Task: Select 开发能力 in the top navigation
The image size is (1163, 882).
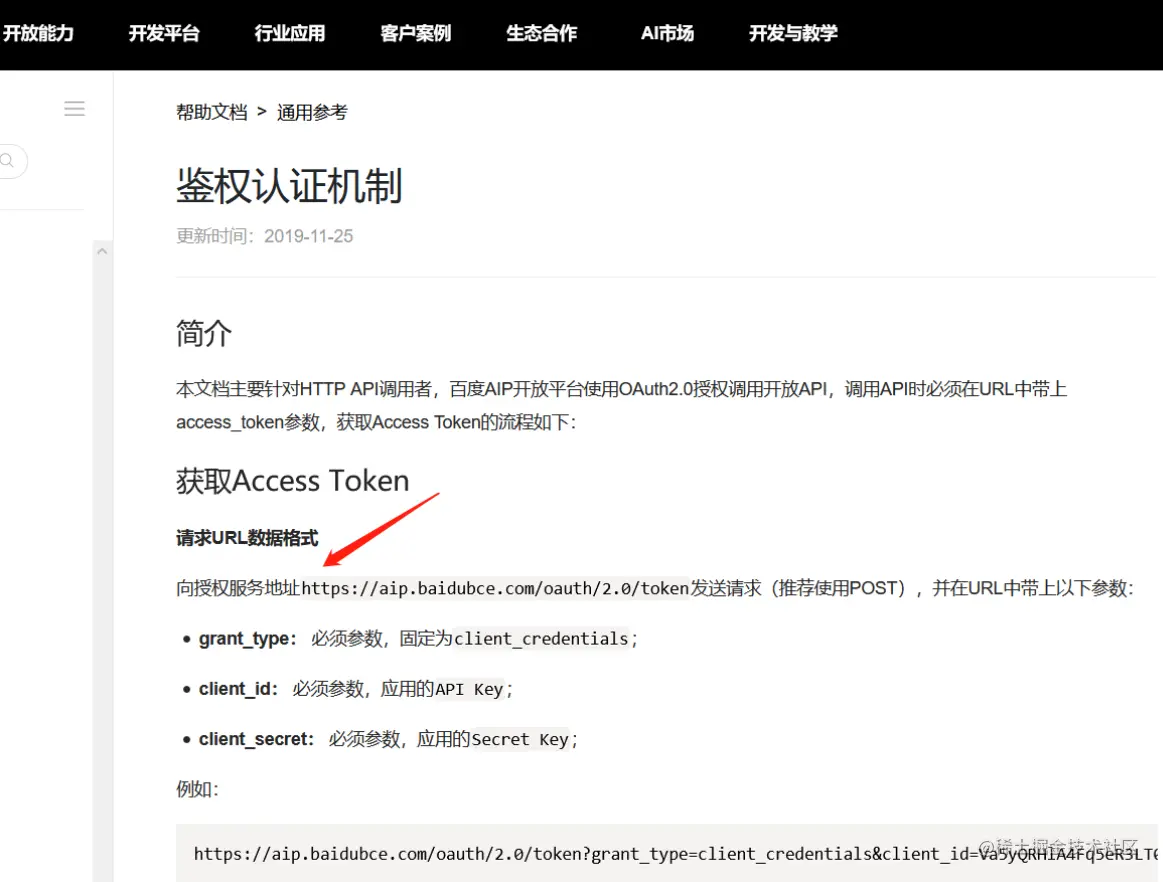Action: (40, 33)
